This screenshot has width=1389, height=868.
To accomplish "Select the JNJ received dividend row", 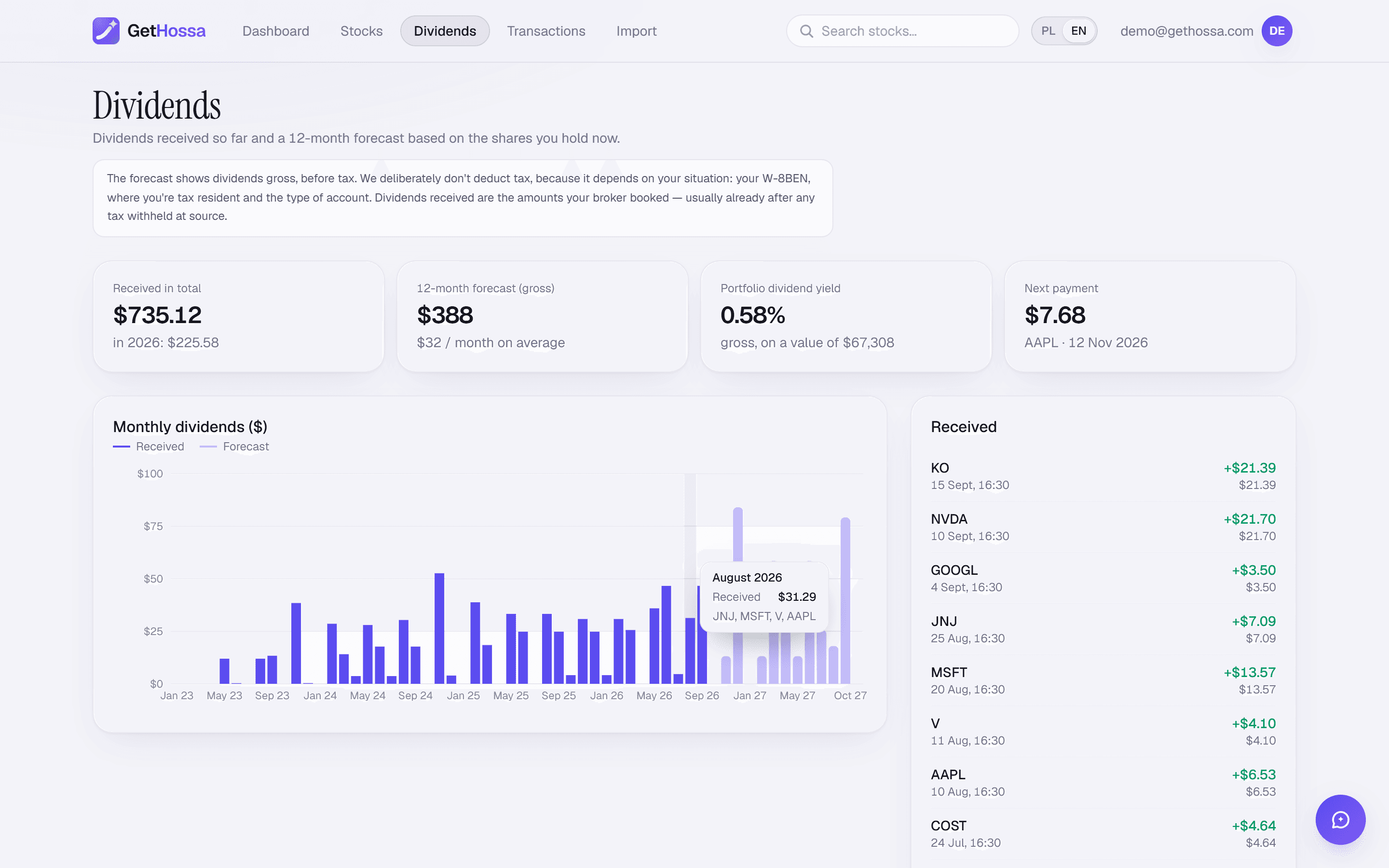I will pyautogui.click(x=1103, y=629).
